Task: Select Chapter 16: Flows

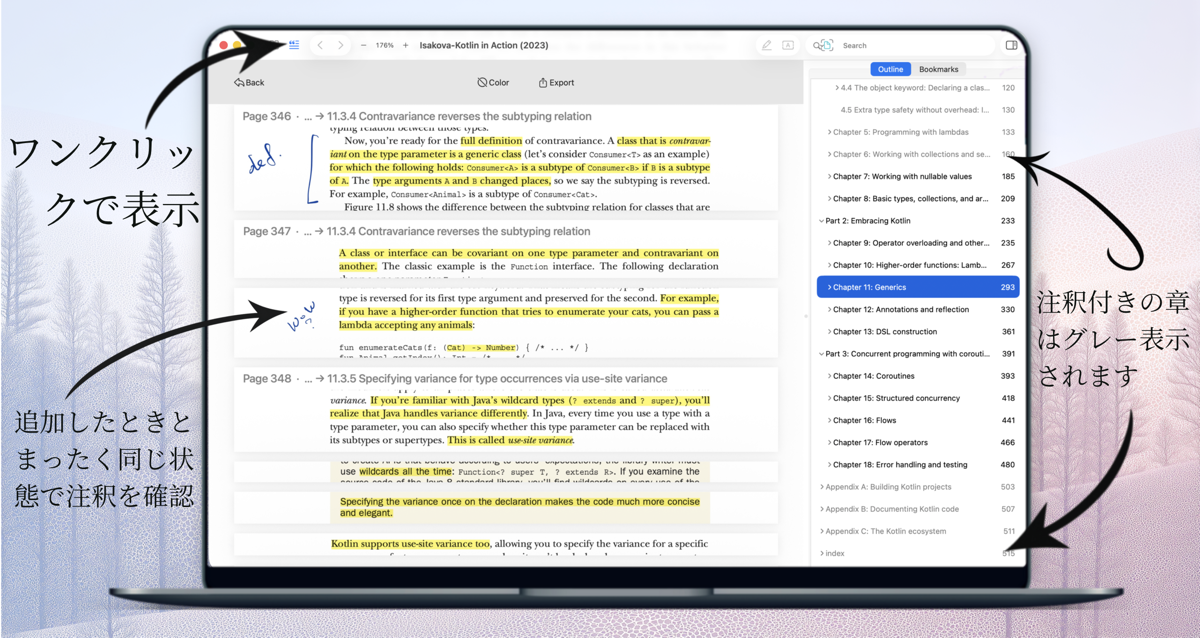Action: pos(918,420)
